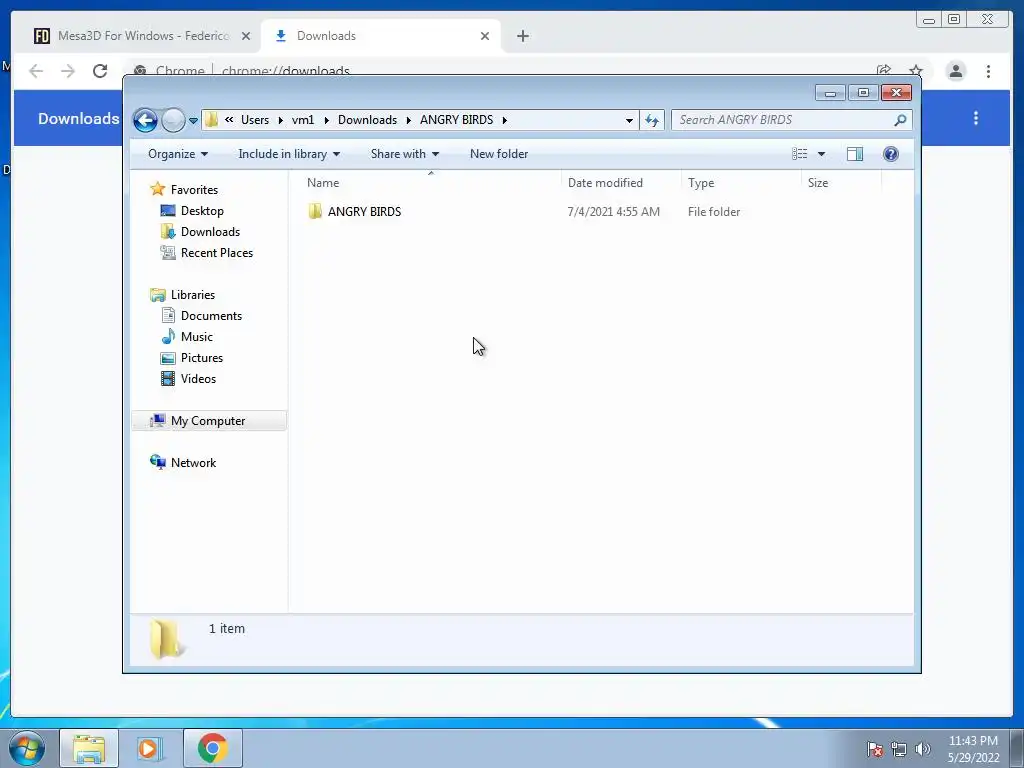
Task: Click the New folder button
Action: [499, 154]
